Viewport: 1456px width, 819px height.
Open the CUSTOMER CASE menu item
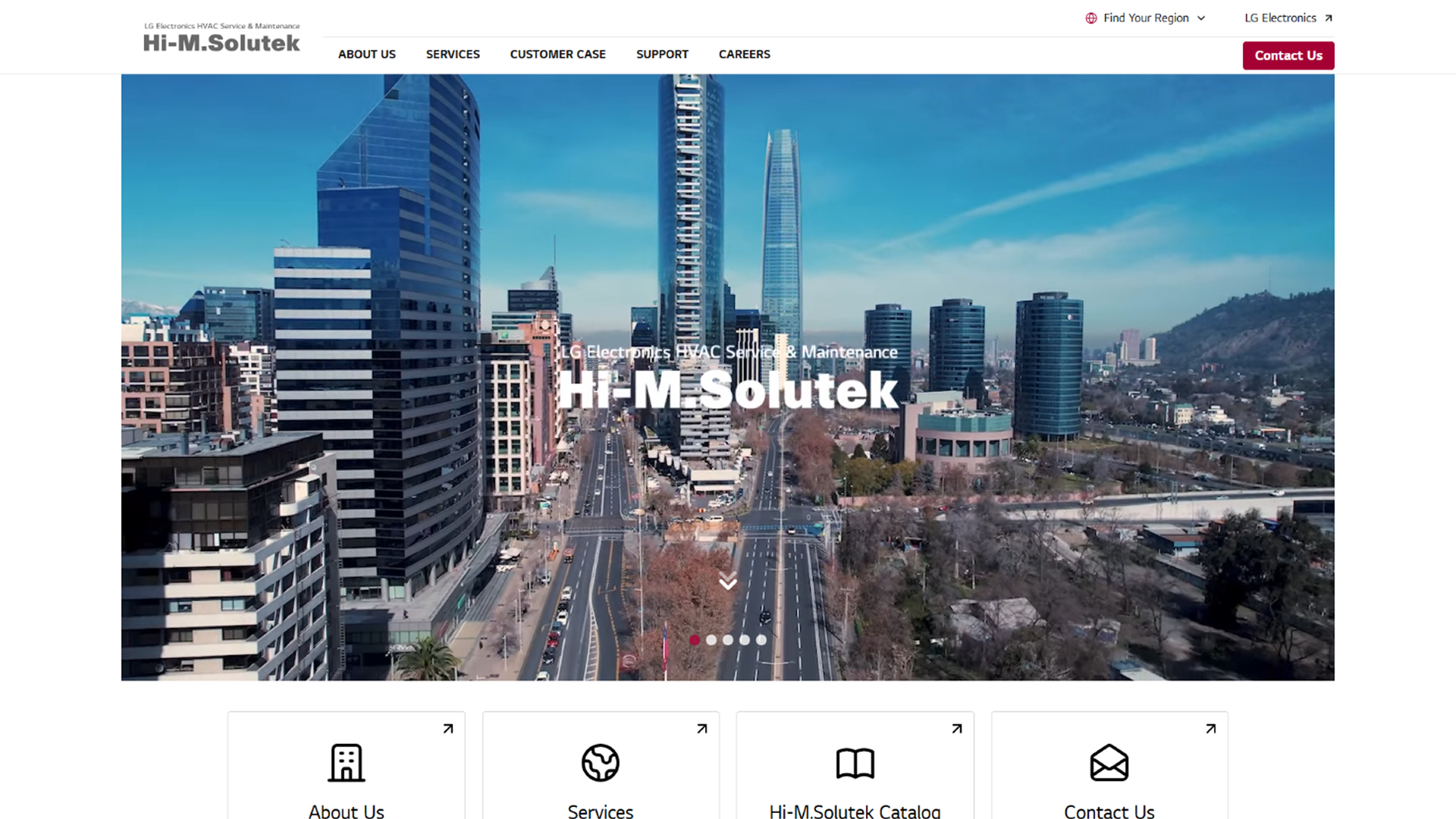(557, 55)
